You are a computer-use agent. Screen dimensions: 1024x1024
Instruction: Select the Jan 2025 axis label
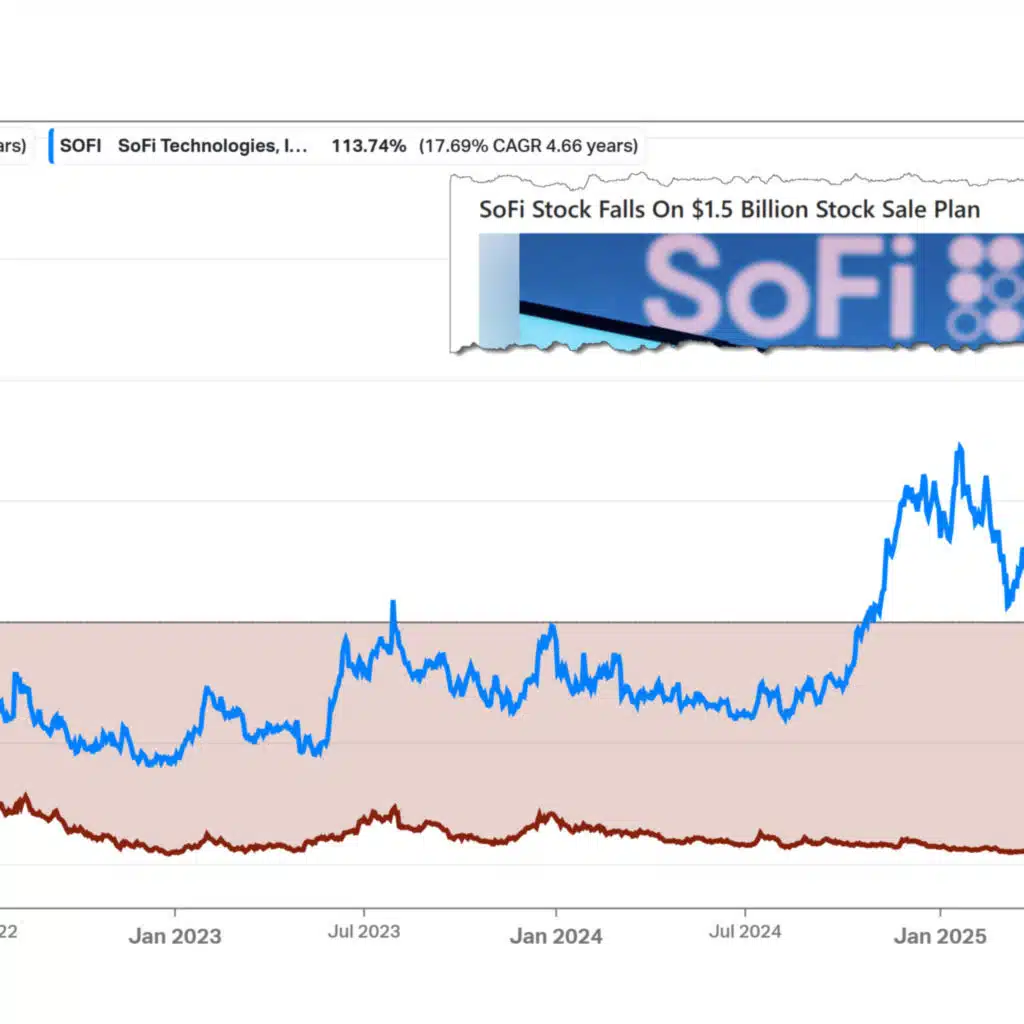[x=940, y=936]
